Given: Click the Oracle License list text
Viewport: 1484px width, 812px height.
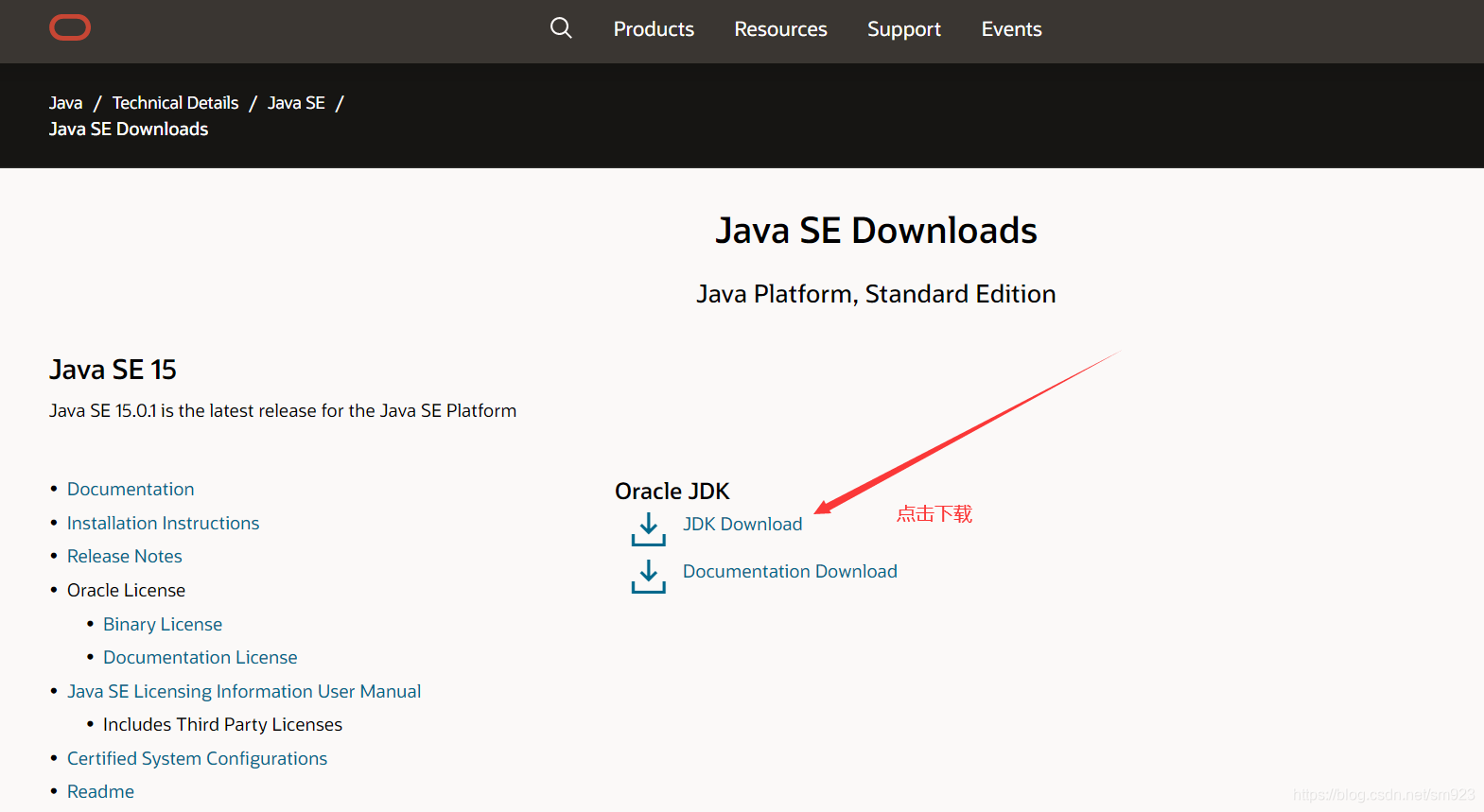Looking at the screenshot, I should pyautogui.click(x=126, y=590).
